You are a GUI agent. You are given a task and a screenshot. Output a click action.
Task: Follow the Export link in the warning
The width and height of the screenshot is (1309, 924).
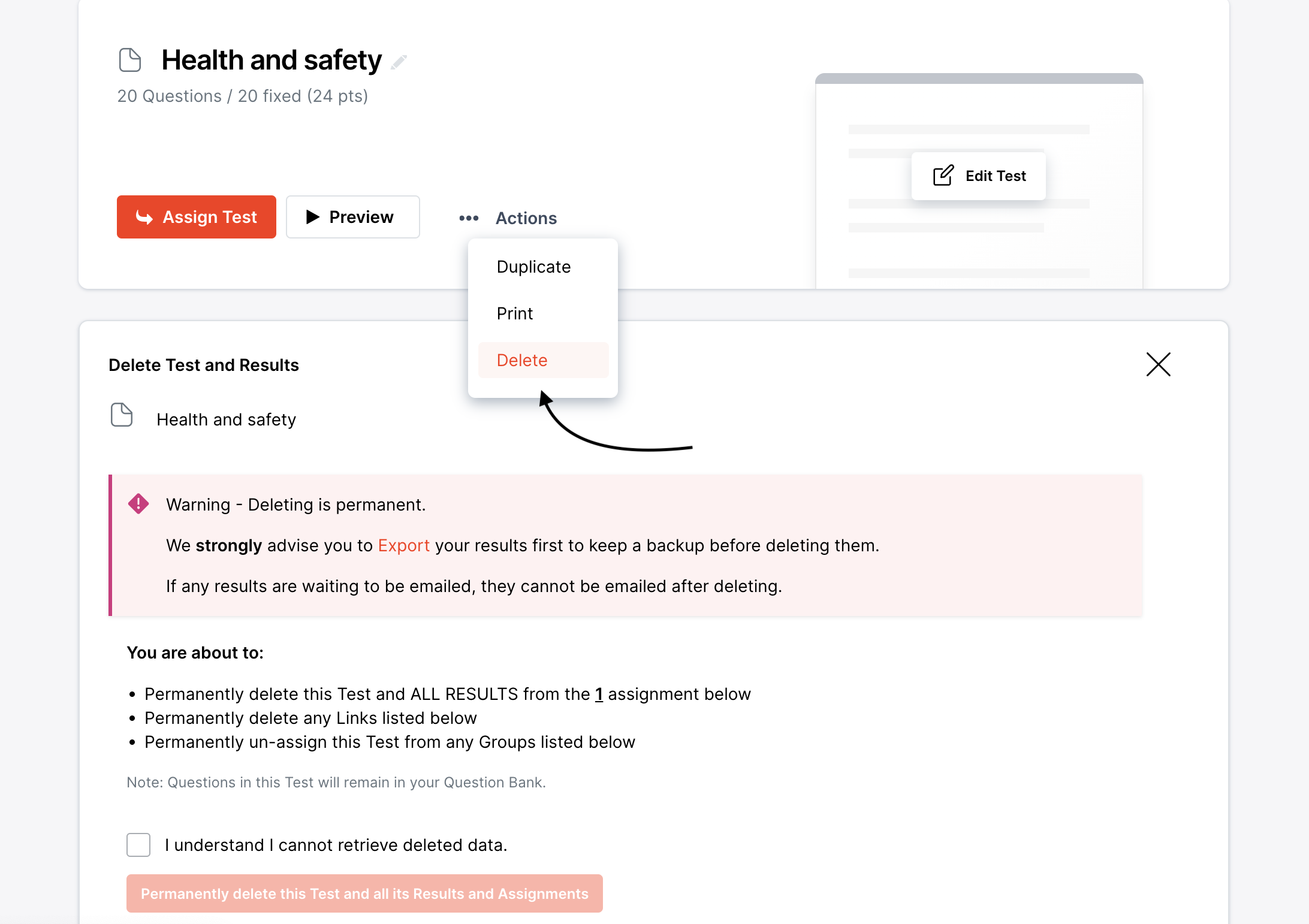pos(403,545)
